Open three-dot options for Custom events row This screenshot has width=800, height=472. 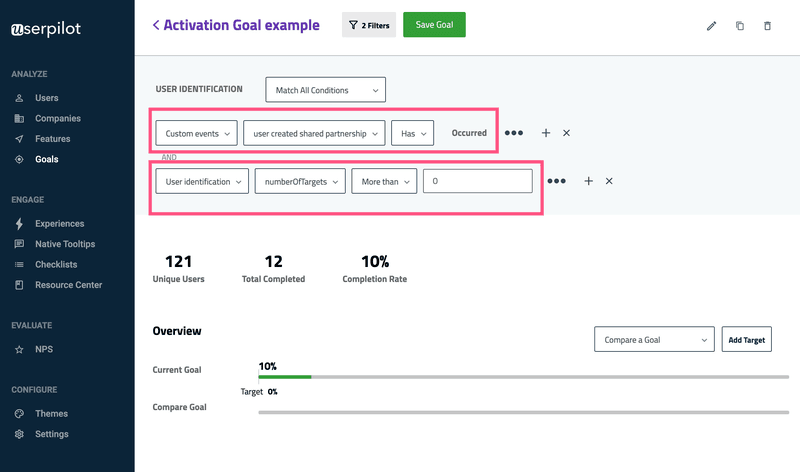pos(514,133)
